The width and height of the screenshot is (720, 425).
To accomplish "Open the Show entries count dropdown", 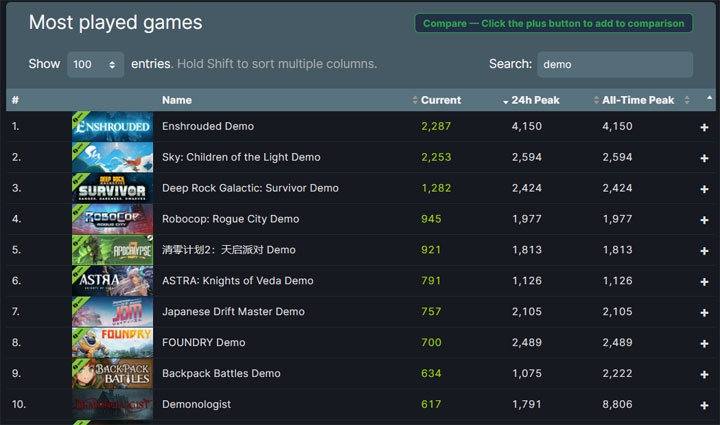I will (x=96, y=64).
